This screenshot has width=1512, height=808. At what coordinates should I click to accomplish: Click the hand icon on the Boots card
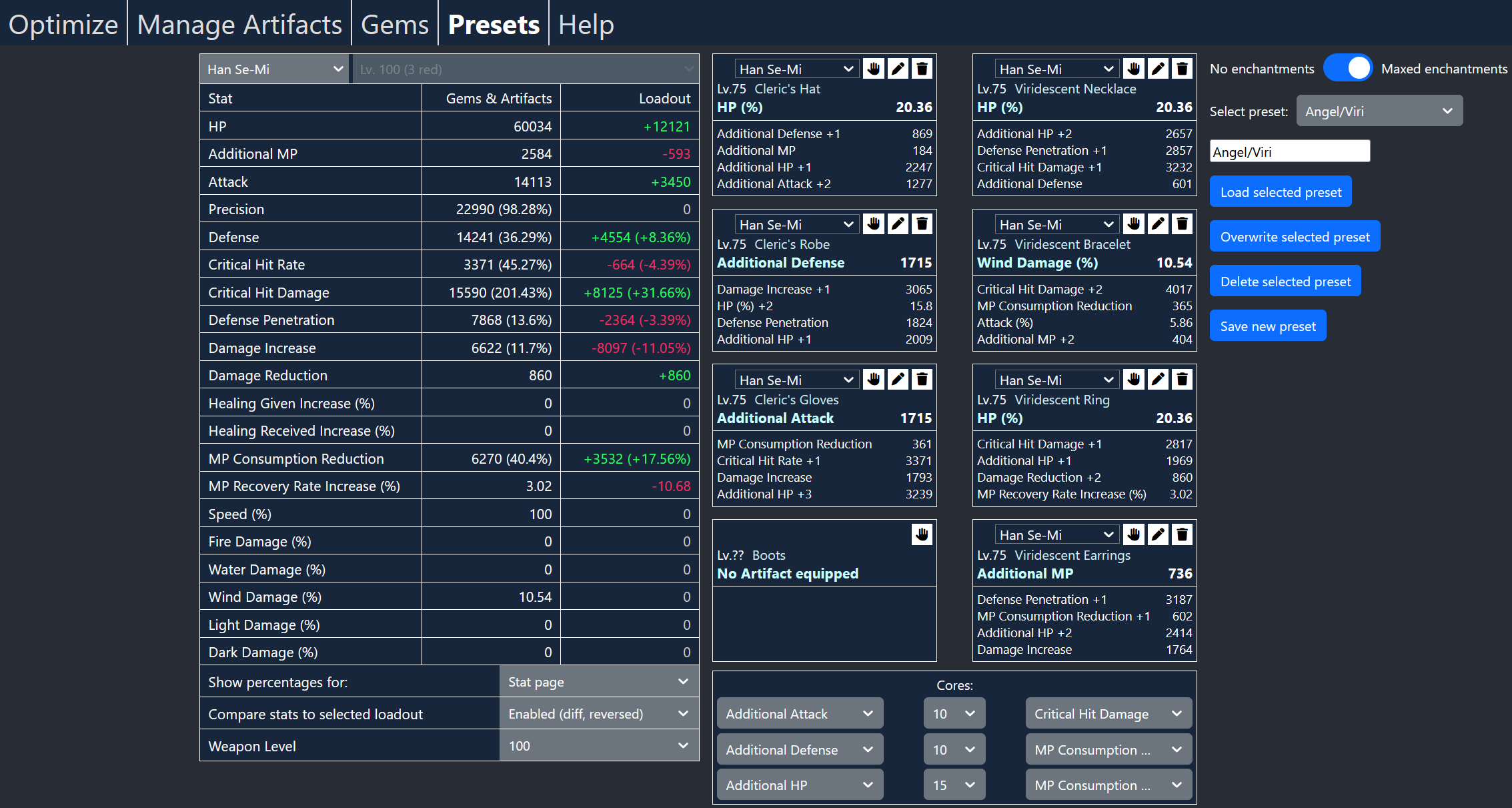point(922,534)
